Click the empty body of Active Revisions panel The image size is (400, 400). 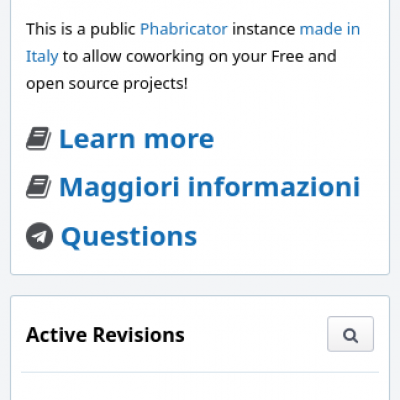[200, 387]
